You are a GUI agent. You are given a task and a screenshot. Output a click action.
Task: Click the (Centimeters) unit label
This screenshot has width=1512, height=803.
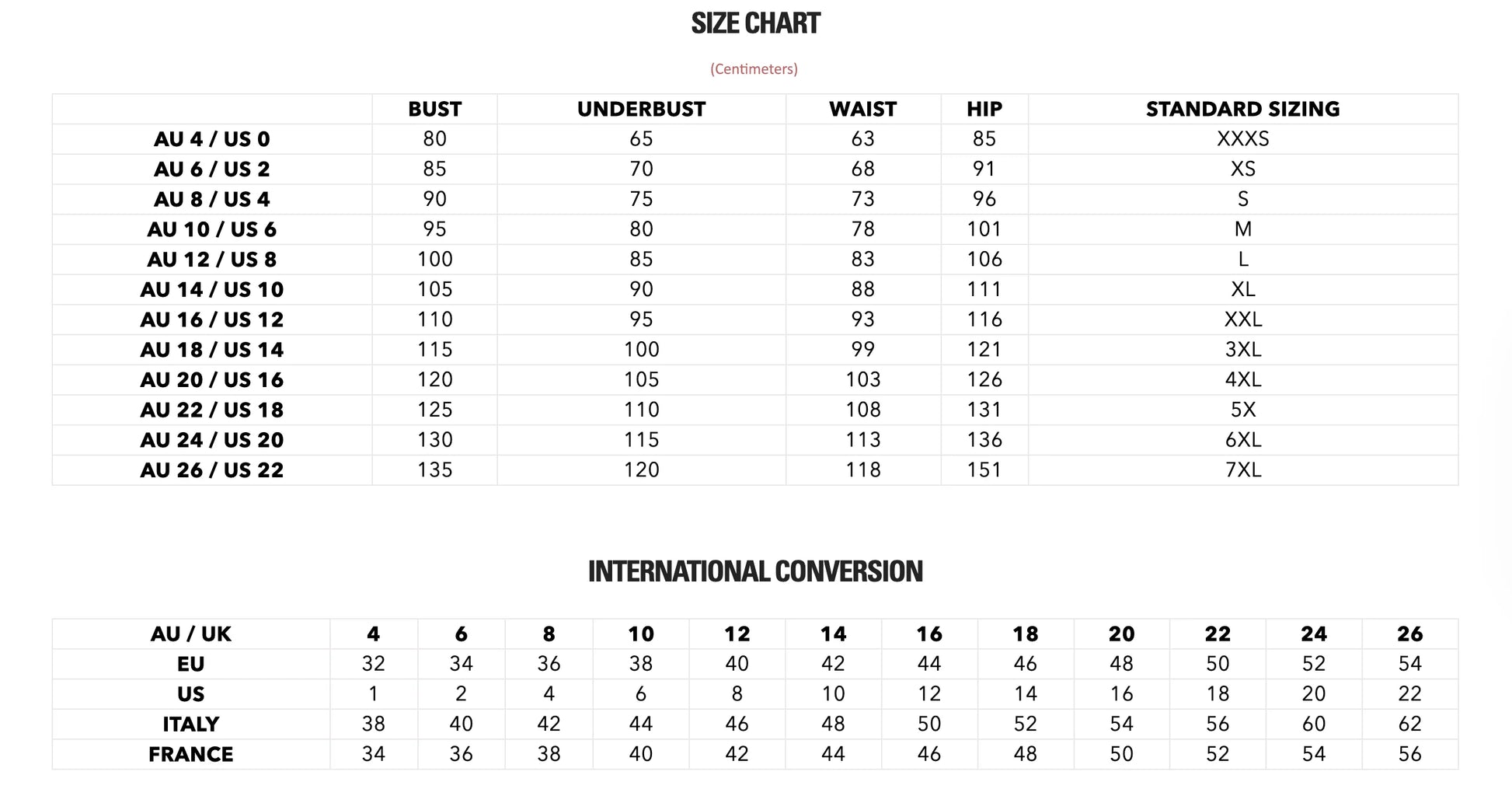tap(754, 69)
